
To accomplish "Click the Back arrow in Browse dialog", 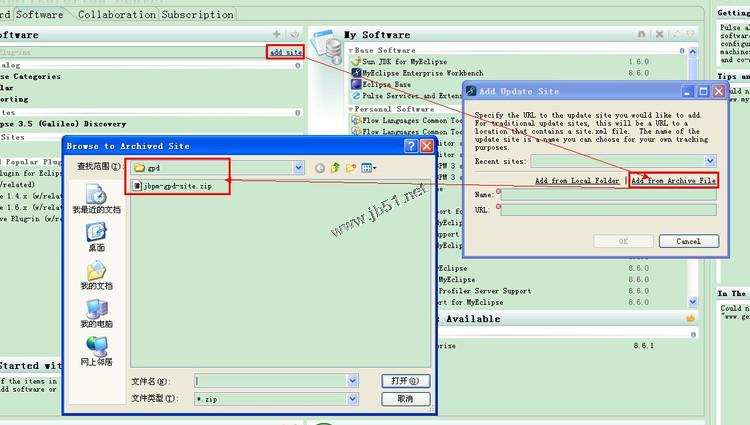I will pyautogui.click(x=320, y=168).
